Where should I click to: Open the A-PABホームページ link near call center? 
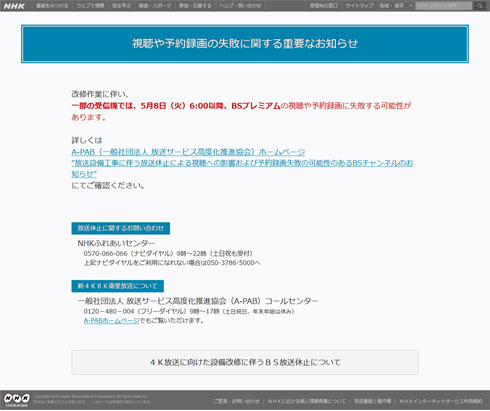111,321
